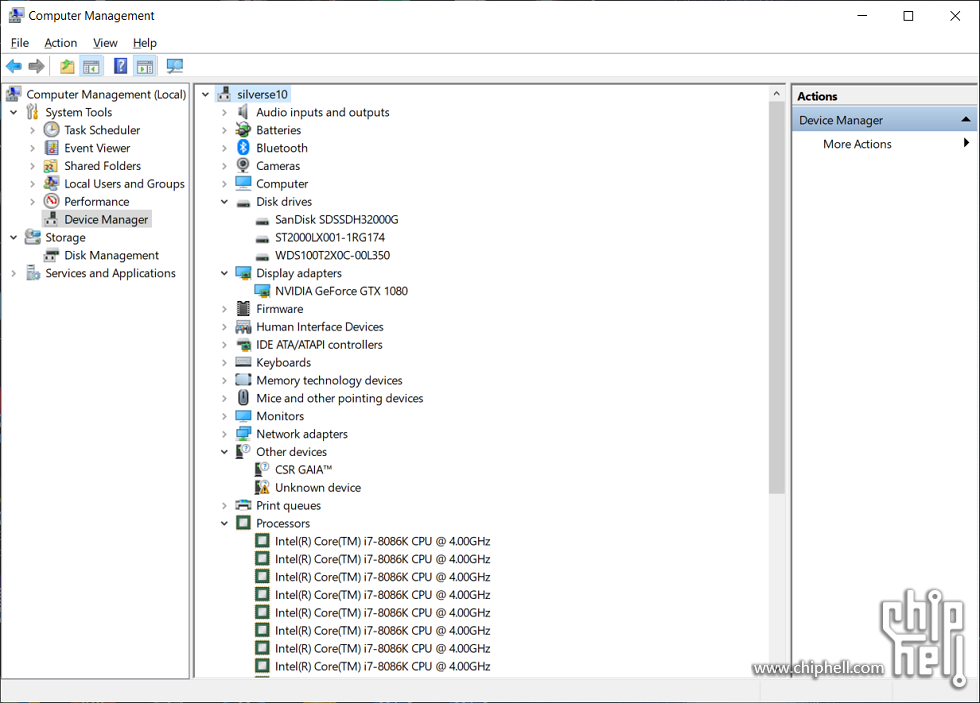
Task: Collapse the Display adapters category
Action: pyautogui.click(x=224, y=273)
